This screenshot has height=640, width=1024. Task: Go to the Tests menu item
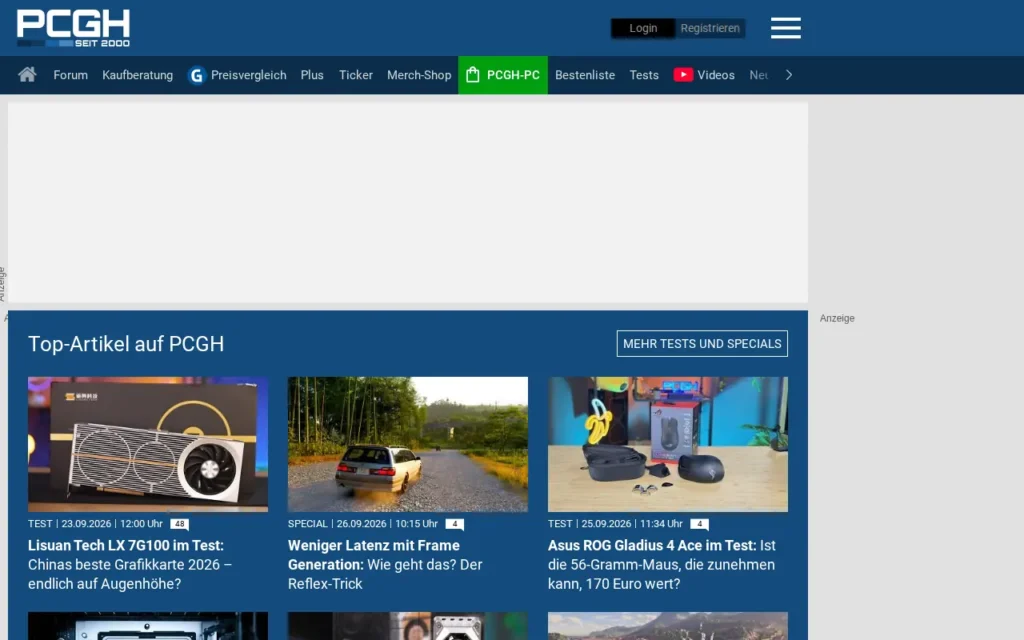click(x=644, y=75)
